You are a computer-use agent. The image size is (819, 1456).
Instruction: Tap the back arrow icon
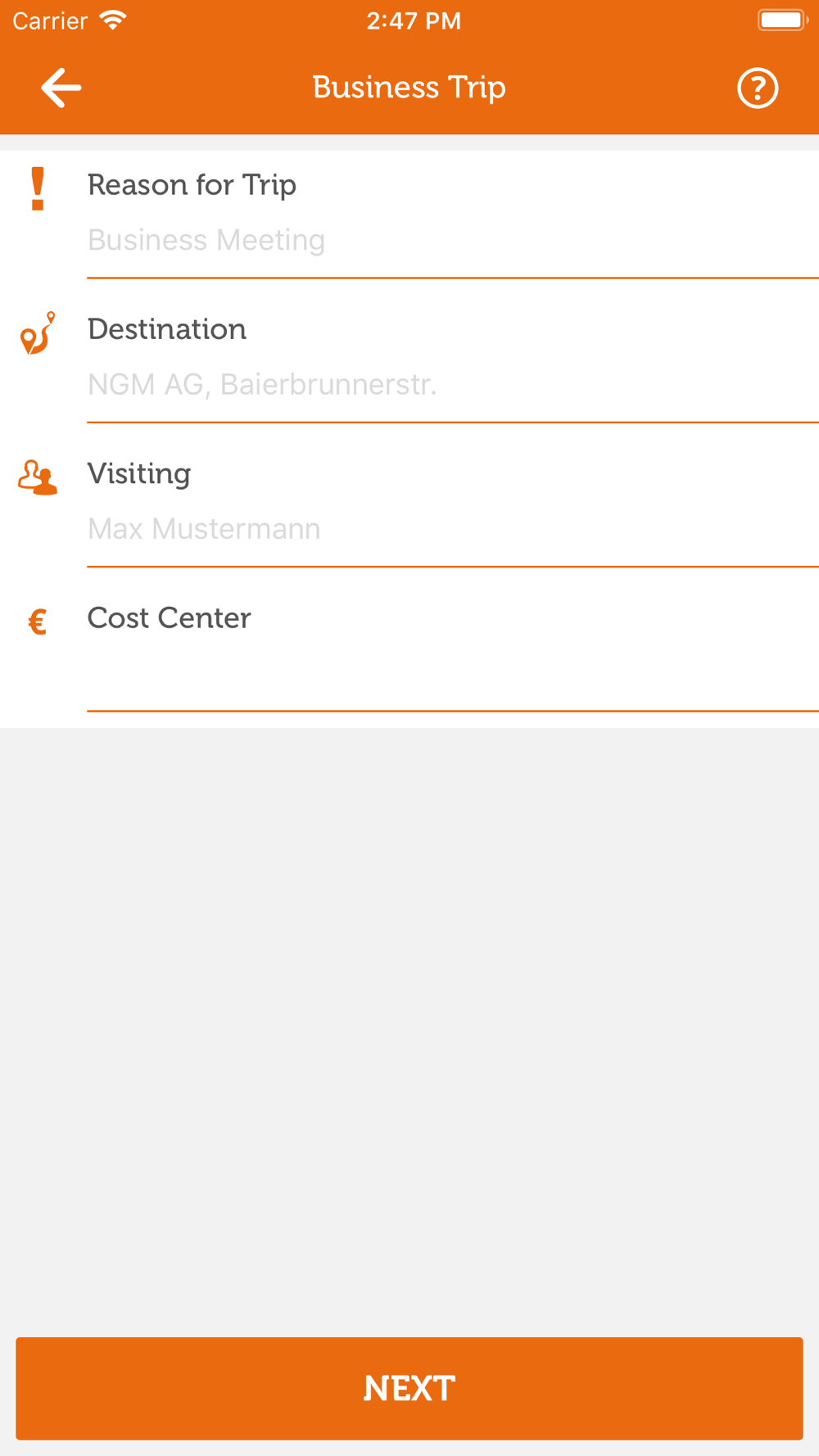click(61, 88)
